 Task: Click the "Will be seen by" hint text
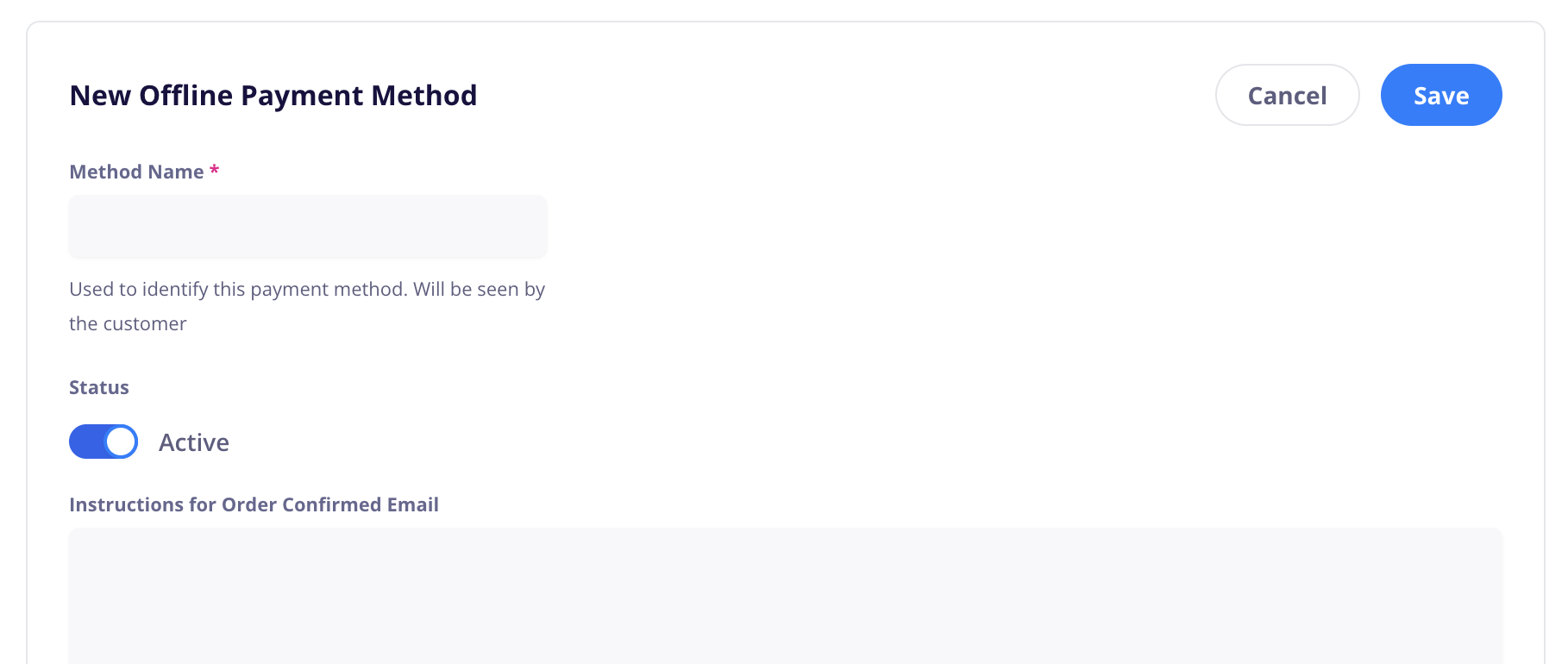click(479, 289)
